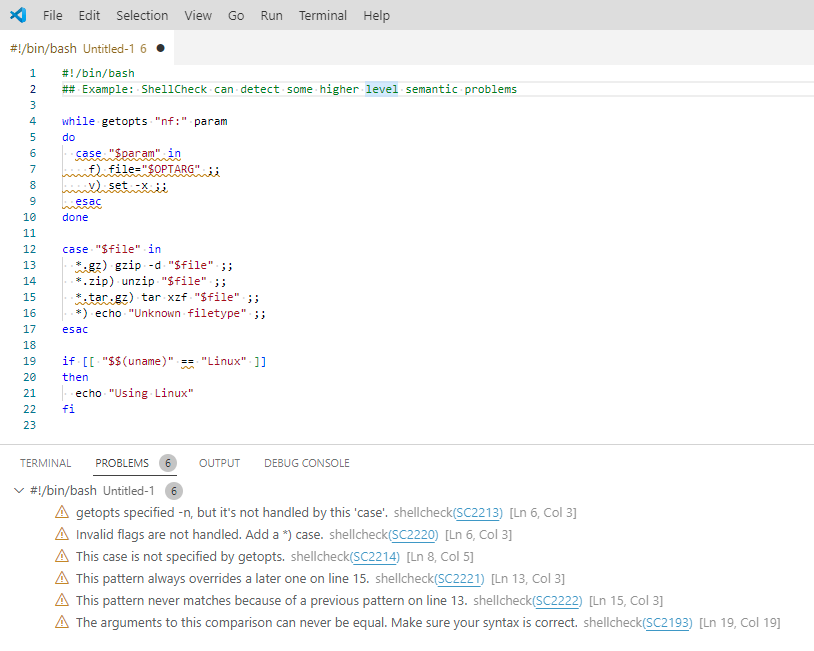Click warning icon for SC2214 problem
Screen dimensions: 814x651
click(x=62, y=556)
